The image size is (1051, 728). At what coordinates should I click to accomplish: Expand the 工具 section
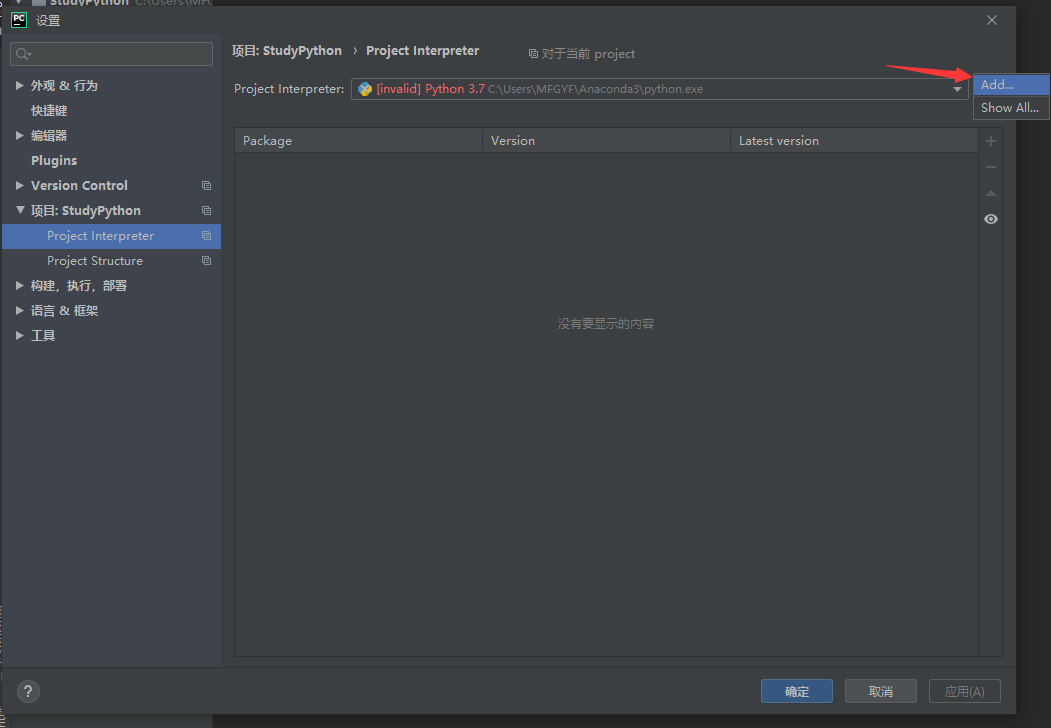pyautogui.click(x=19, y=335)
